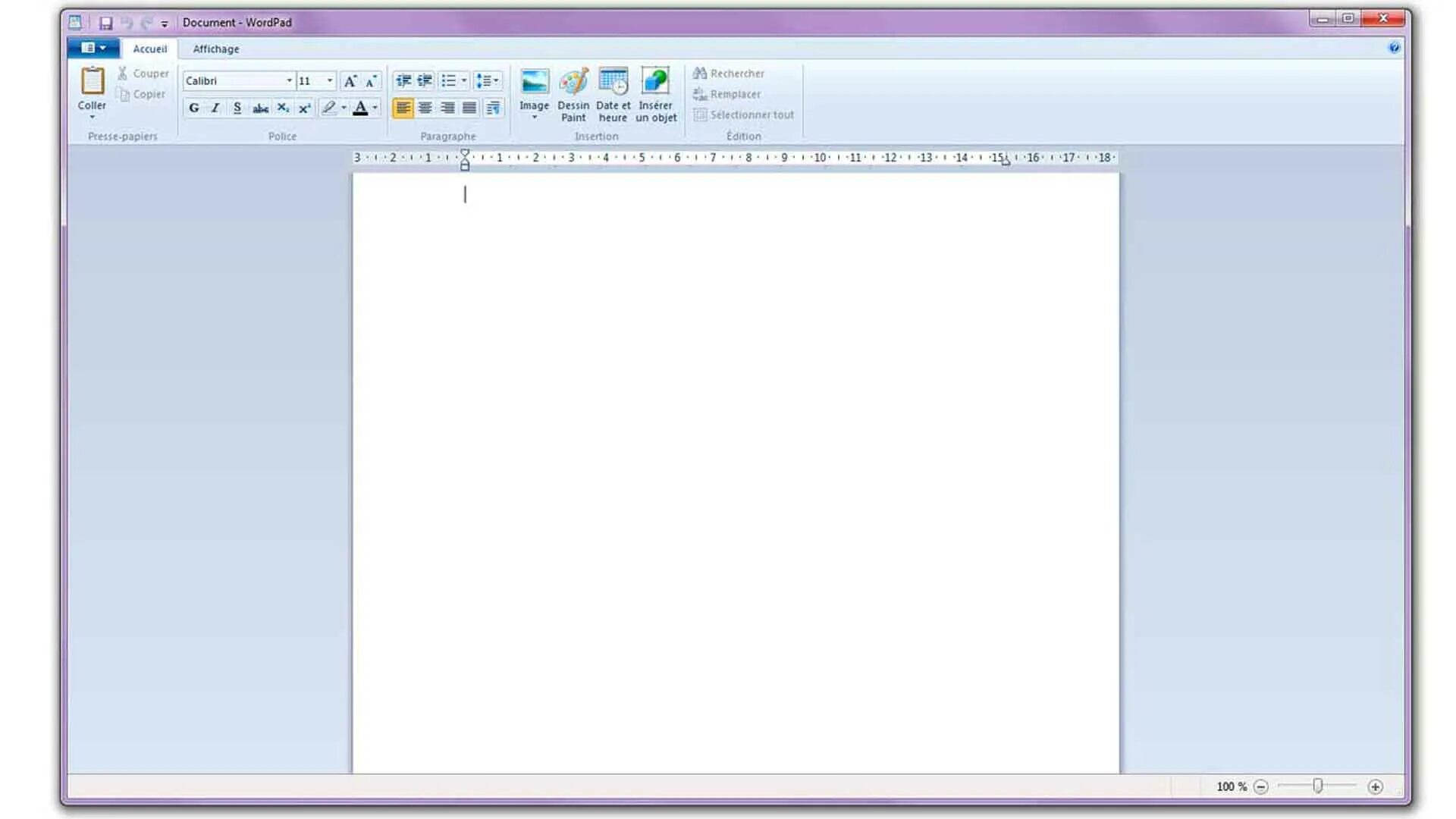Click the Coller clipboard icon
Image resolution: width=1456 pixels, height=819 pixels.
tap(93, 82)
